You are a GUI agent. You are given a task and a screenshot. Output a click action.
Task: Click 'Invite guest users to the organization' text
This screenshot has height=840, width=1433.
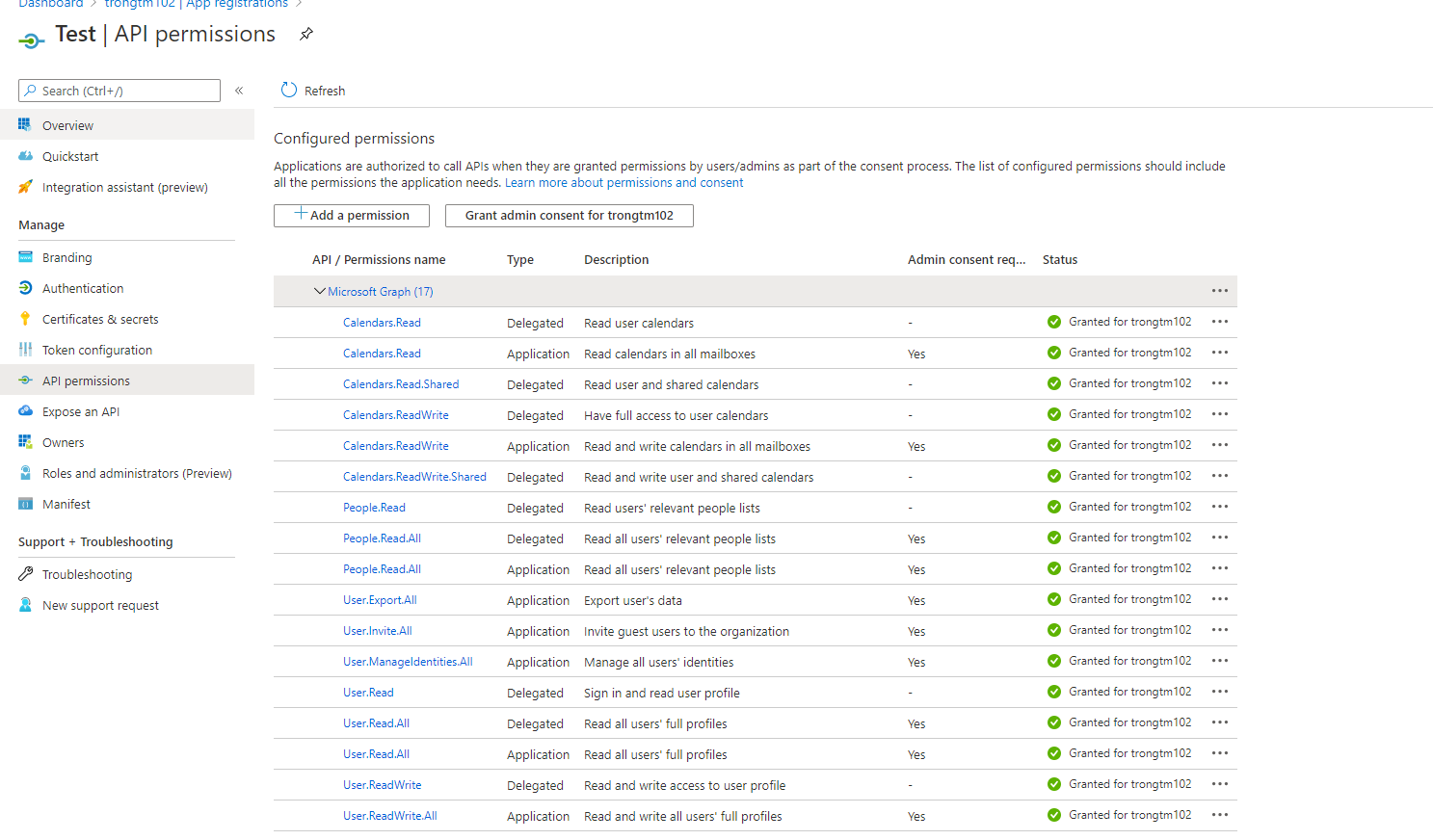[x=686, y=631]
